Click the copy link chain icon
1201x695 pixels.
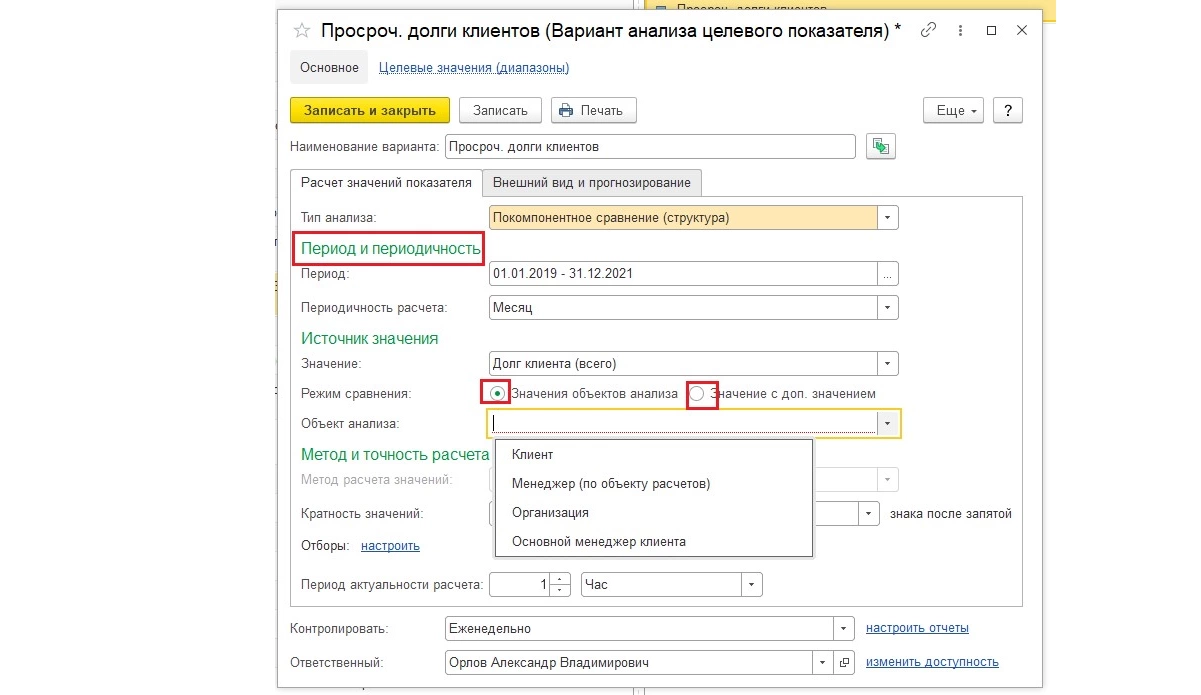(x=928, y=31)
